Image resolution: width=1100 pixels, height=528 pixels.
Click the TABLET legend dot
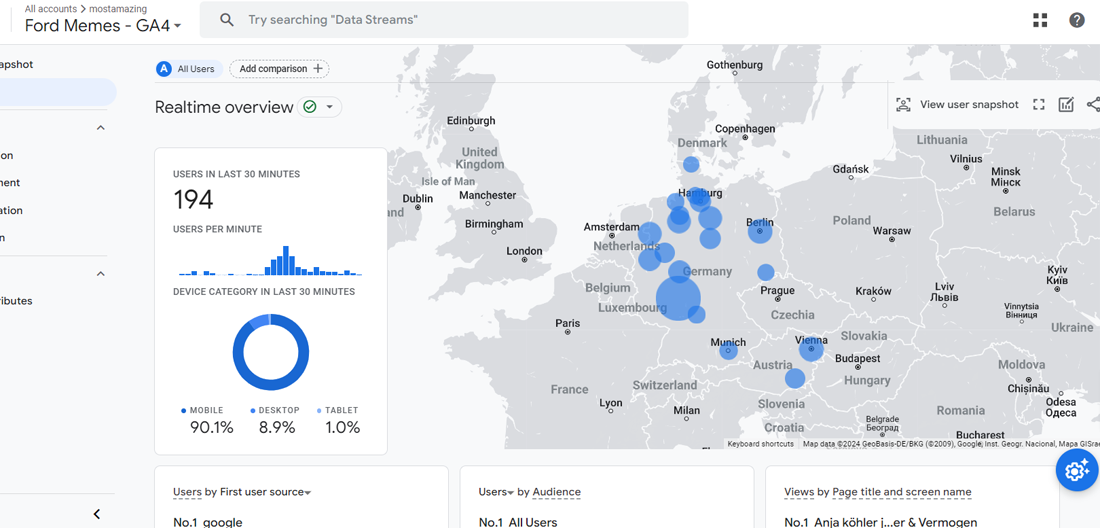(x=319, y=410)
